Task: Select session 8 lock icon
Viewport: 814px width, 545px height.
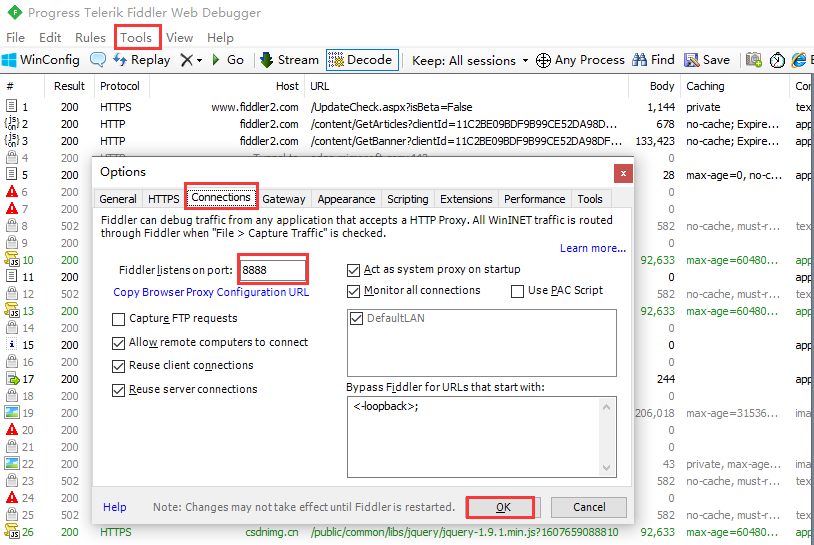Action: (x=11, y=225)
